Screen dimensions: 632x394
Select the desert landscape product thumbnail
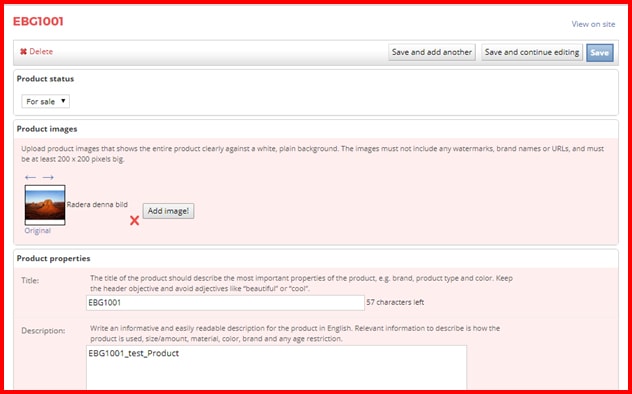pyautogui.click(x=45, y=205)
